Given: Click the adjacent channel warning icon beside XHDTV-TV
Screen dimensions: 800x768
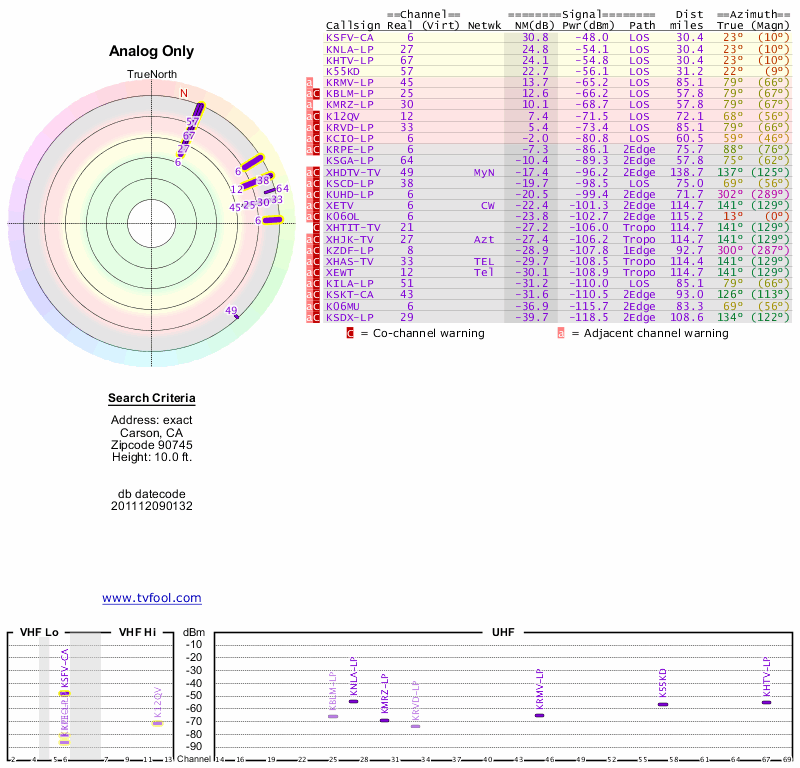Looking at the screenshot, I should point(310,172).
